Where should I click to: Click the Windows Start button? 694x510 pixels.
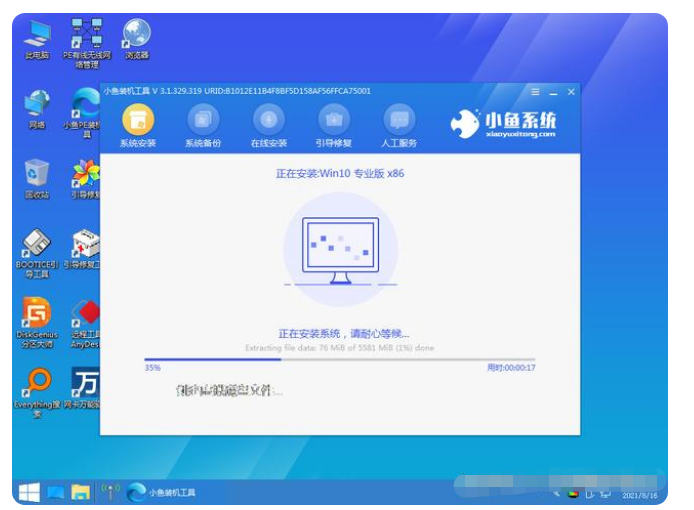click(29, 492)
